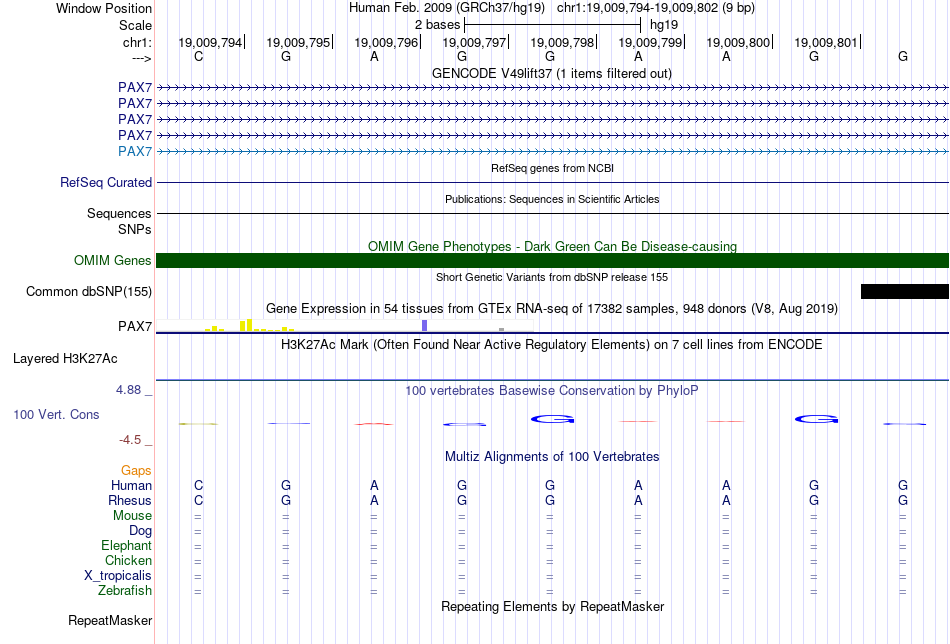This screenshot has width=950, height=644.
Task: Click the 2 bases scale bar label
Action: tap(437, 25)
